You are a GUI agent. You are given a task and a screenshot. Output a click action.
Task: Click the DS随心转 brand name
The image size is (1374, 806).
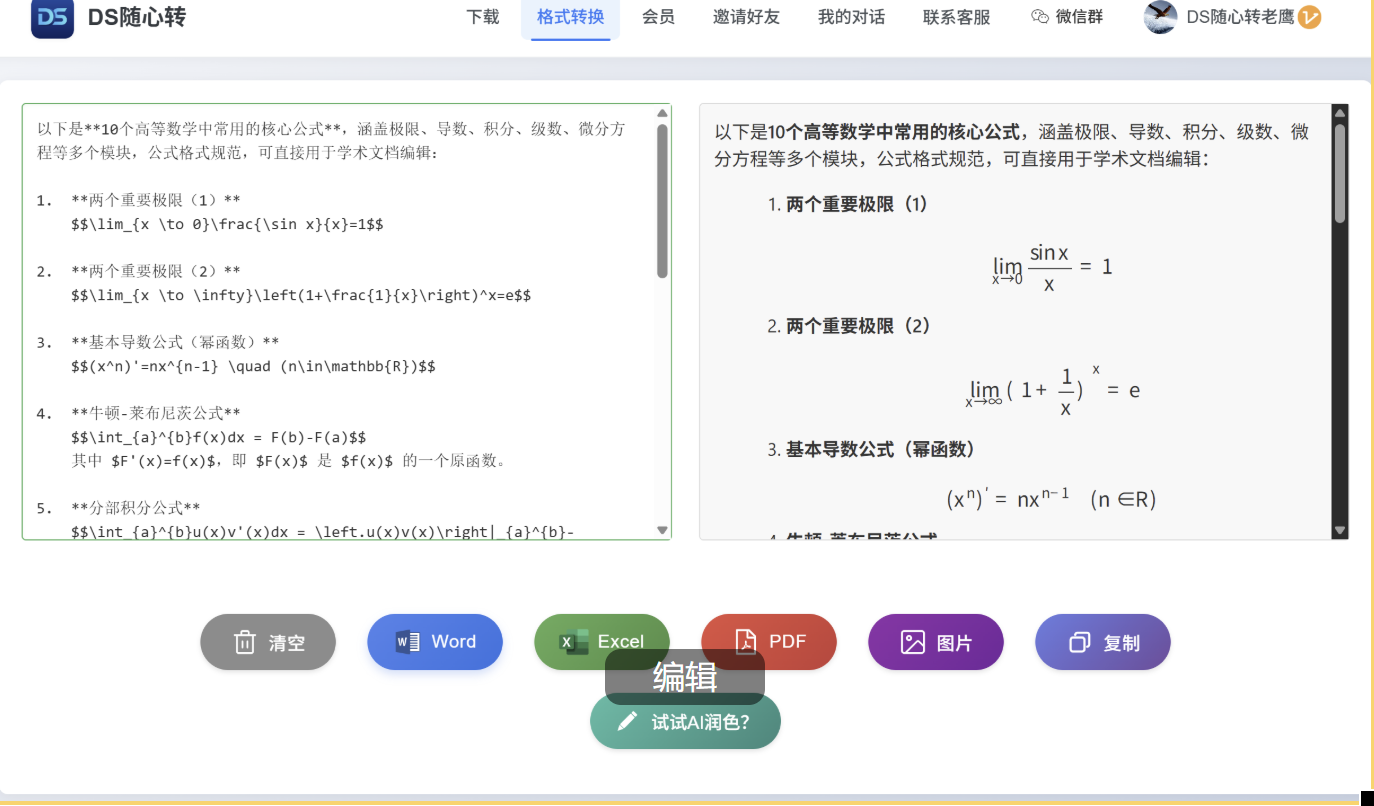(137, 17)
